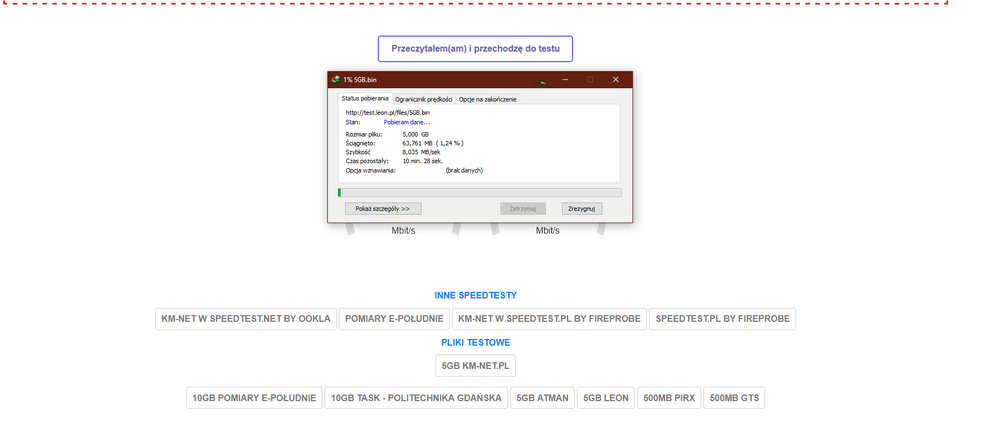Image resolution: width=998 pixels, height=435 pixels.
Task: Minimize the 5GB.bin download dialog
Action: coord(565,80)
